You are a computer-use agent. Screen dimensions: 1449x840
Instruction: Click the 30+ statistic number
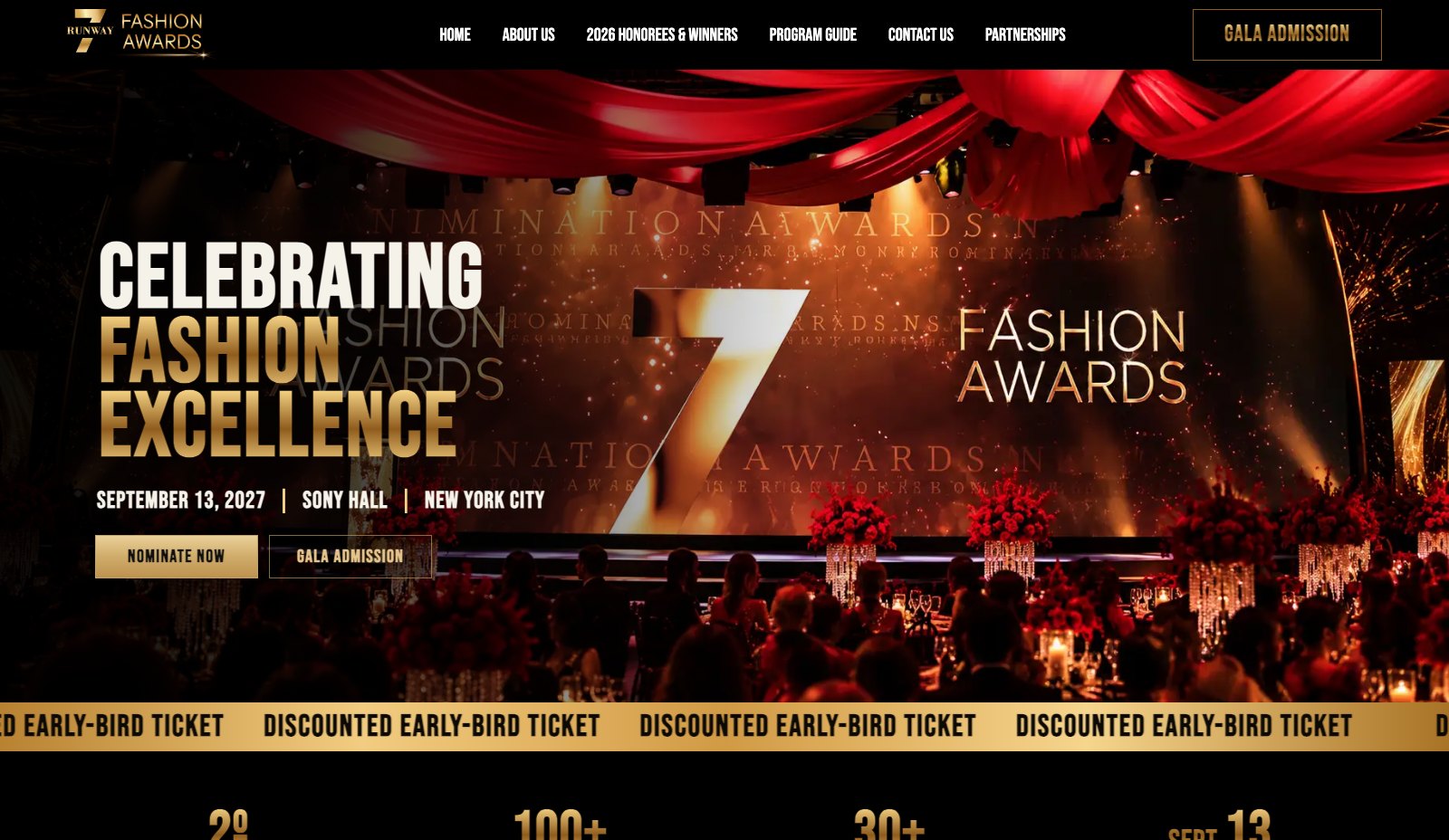click(889, 826)
